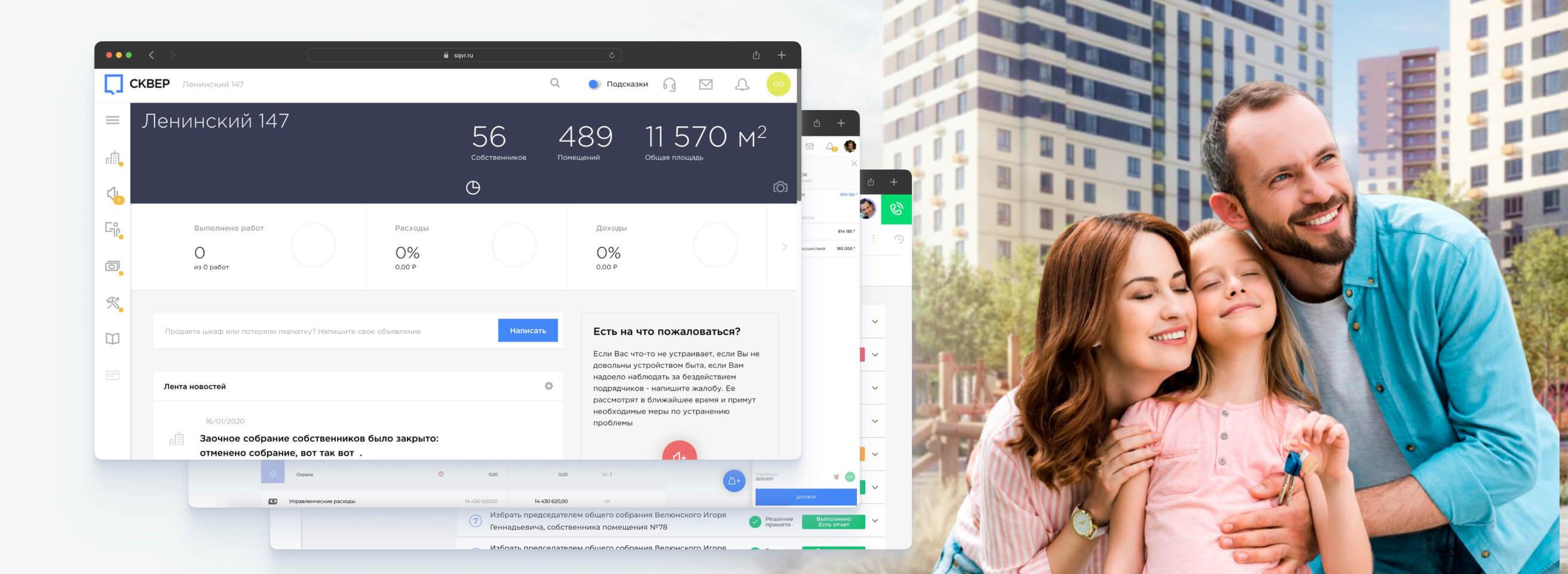Select the Управленческие расходы row
Screen dimensions: 1568x574
click(x=463, y=501)
